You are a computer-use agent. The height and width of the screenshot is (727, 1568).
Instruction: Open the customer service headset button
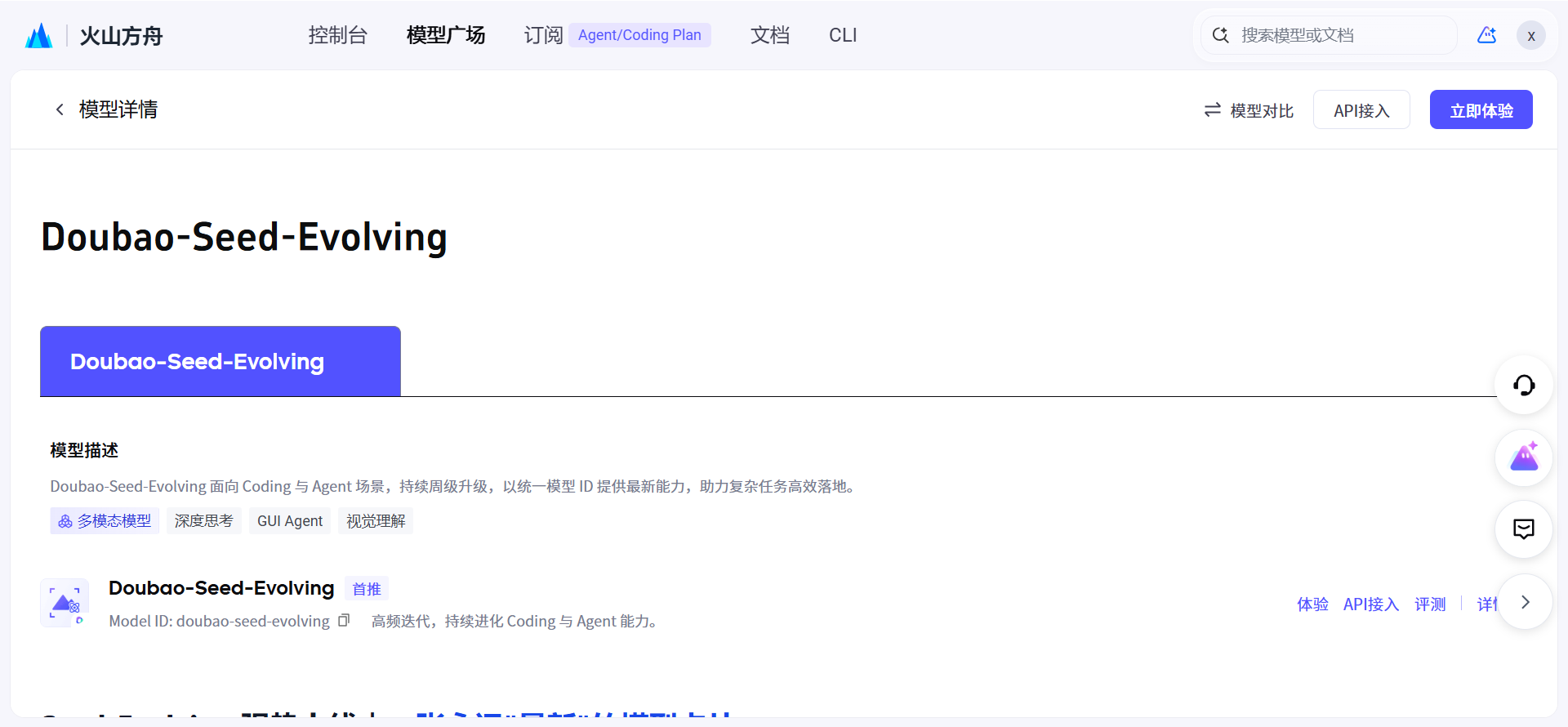coord(1524,385)
